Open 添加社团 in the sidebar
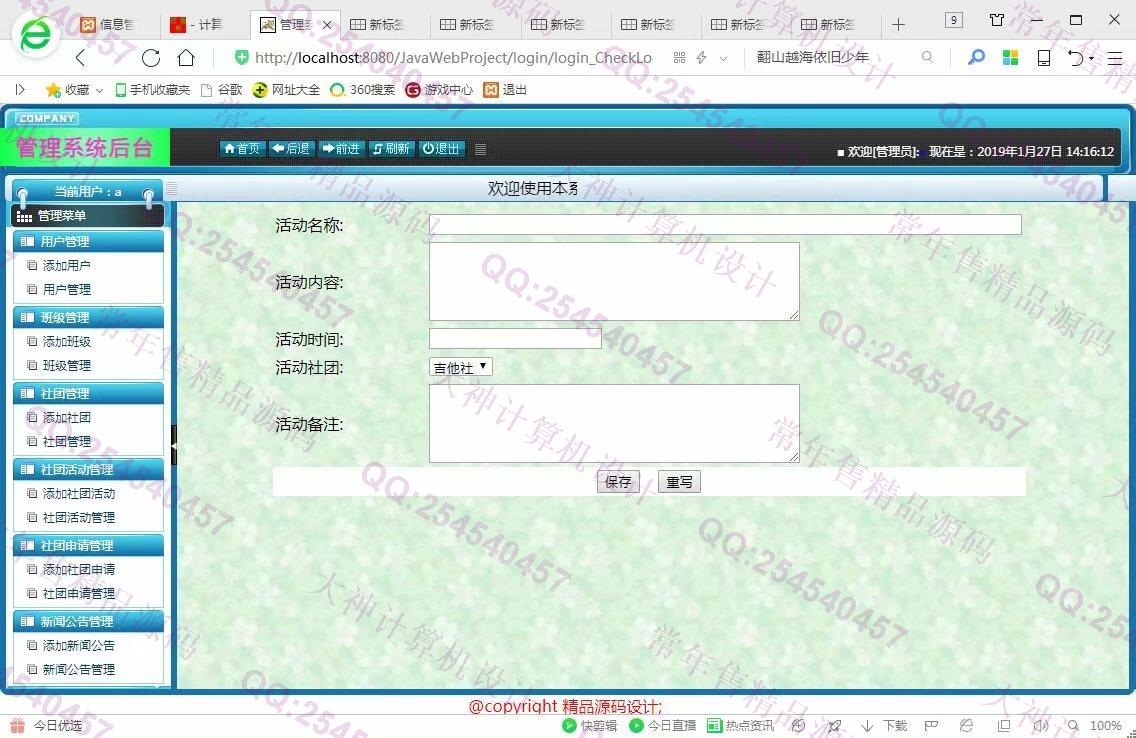This screenshot has height=738, width=1136. click(x=67, y=418)
